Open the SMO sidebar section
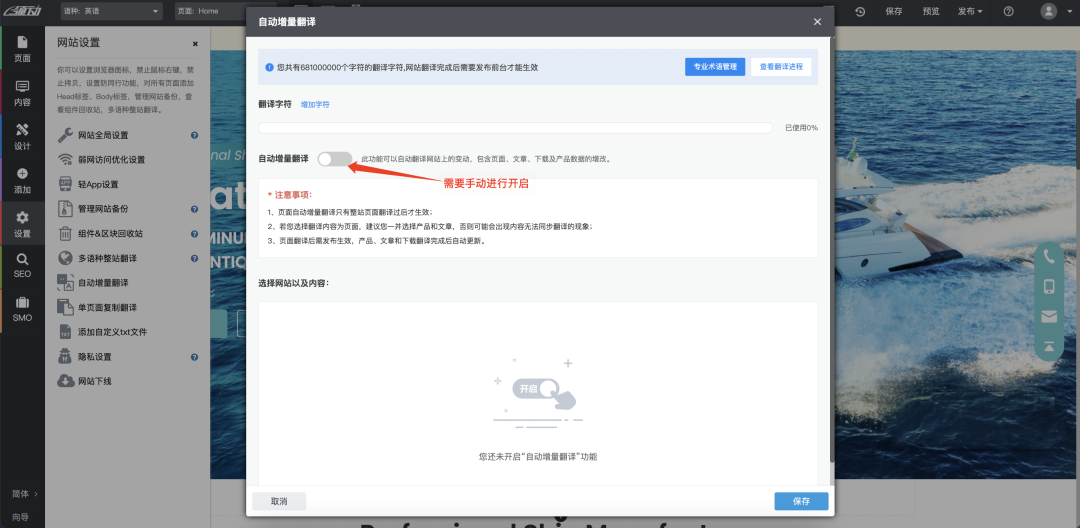Image resolution: width=1080 pixels, height=528 pixels. 23,309
